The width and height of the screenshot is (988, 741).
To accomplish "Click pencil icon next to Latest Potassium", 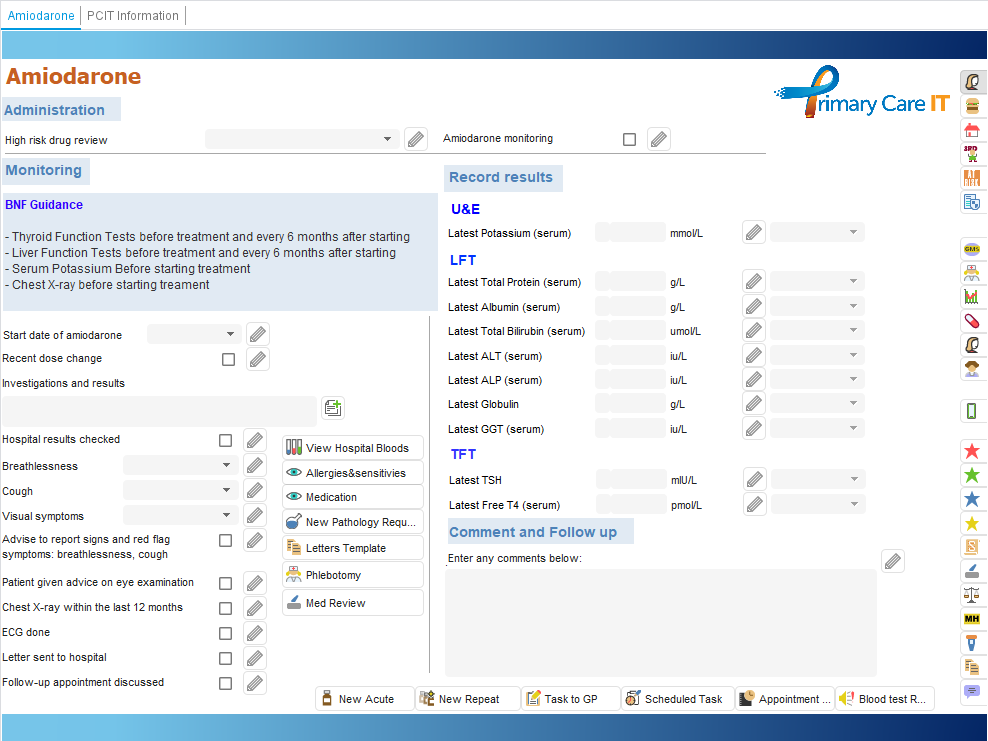I will click(x=754, y=233).
